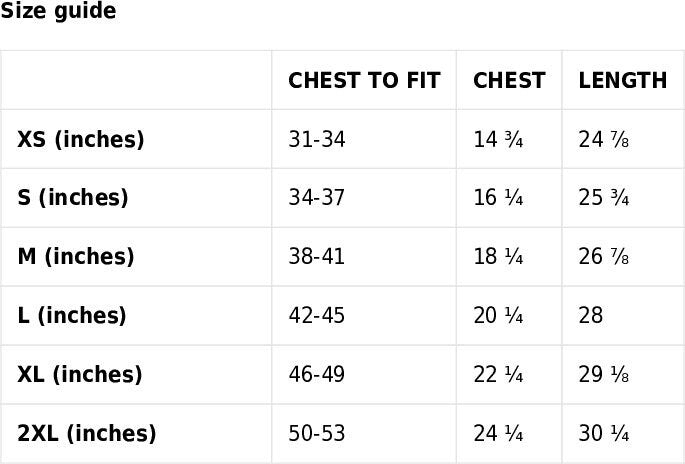Click the CHEST TO FIT column header

click(x=364, y=81)
